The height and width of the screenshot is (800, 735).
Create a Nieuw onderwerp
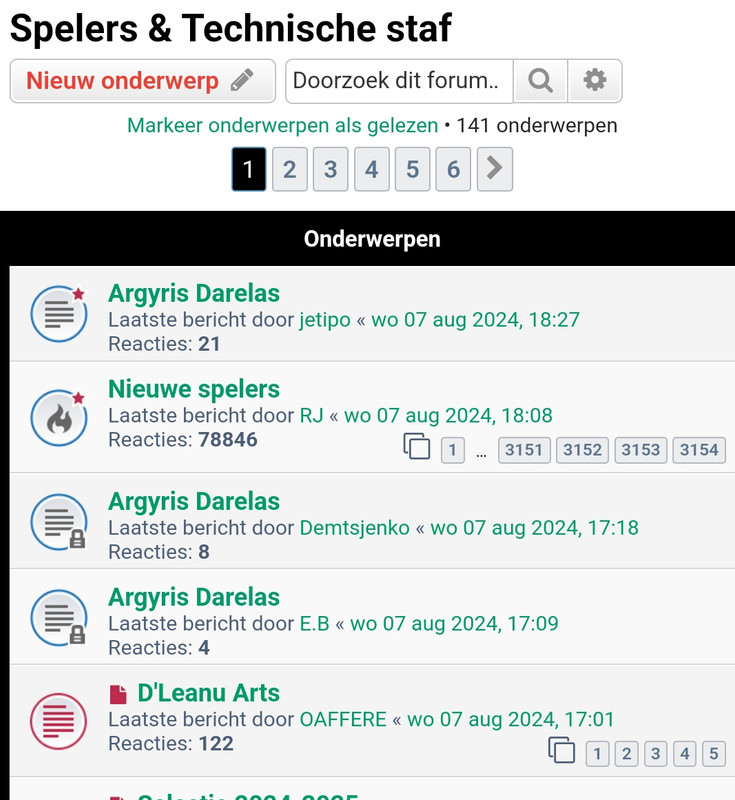coord(143,81)
